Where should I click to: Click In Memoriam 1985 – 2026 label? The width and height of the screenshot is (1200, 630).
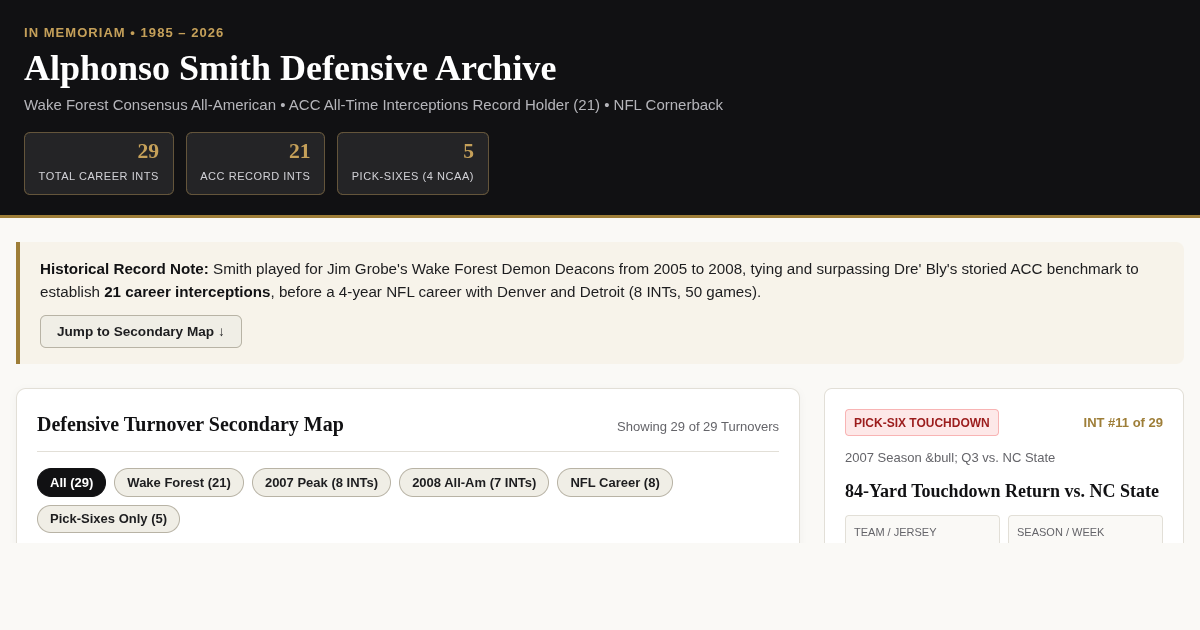coord(124,32)
